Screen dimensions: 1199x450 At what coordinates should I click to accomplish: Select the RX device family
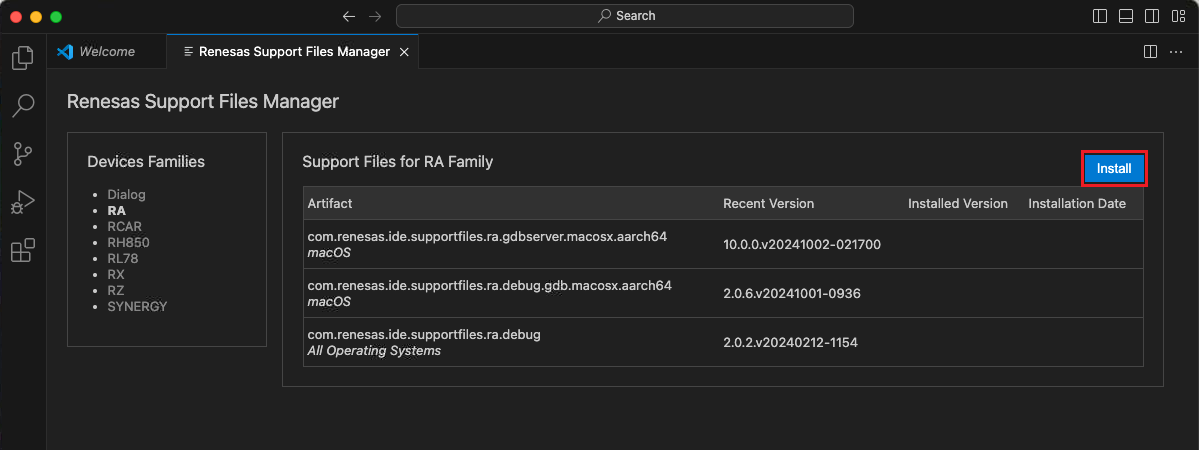coord(116,275)
